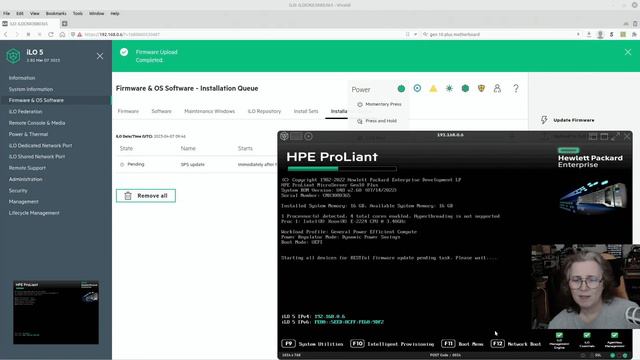
Task: Click the browser reload button
Action: (x=51, y=35)
